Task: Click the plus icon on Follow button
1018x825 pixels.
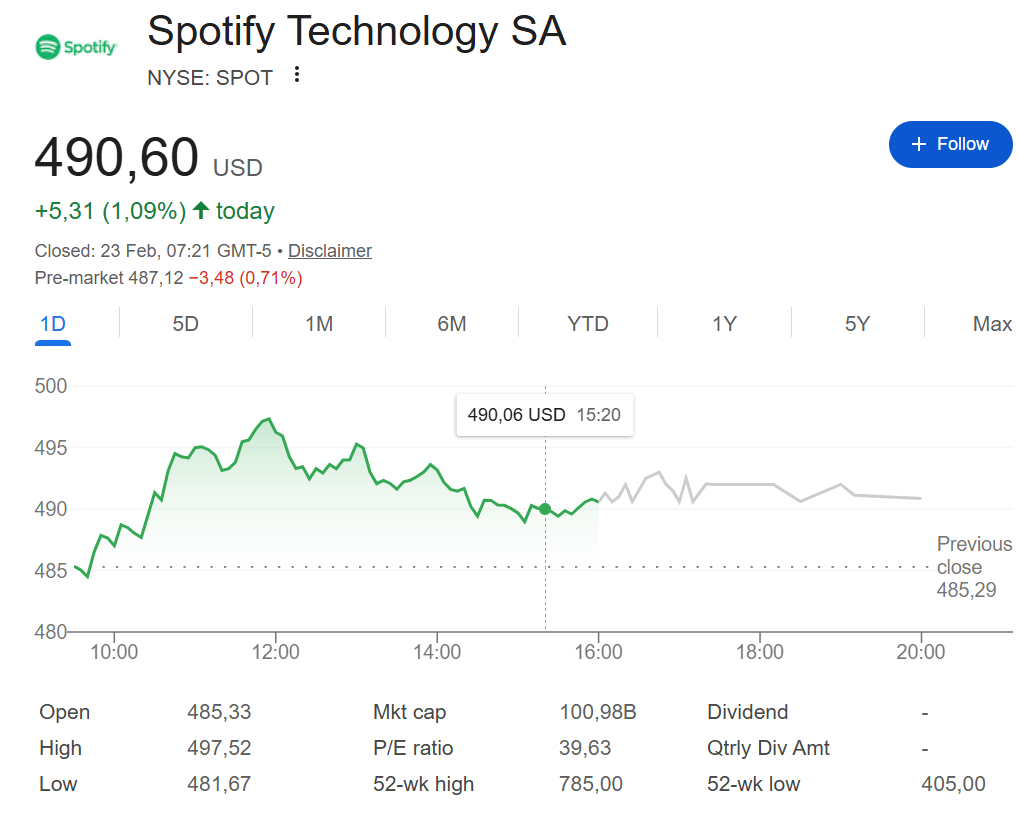Action: (919, 144)
